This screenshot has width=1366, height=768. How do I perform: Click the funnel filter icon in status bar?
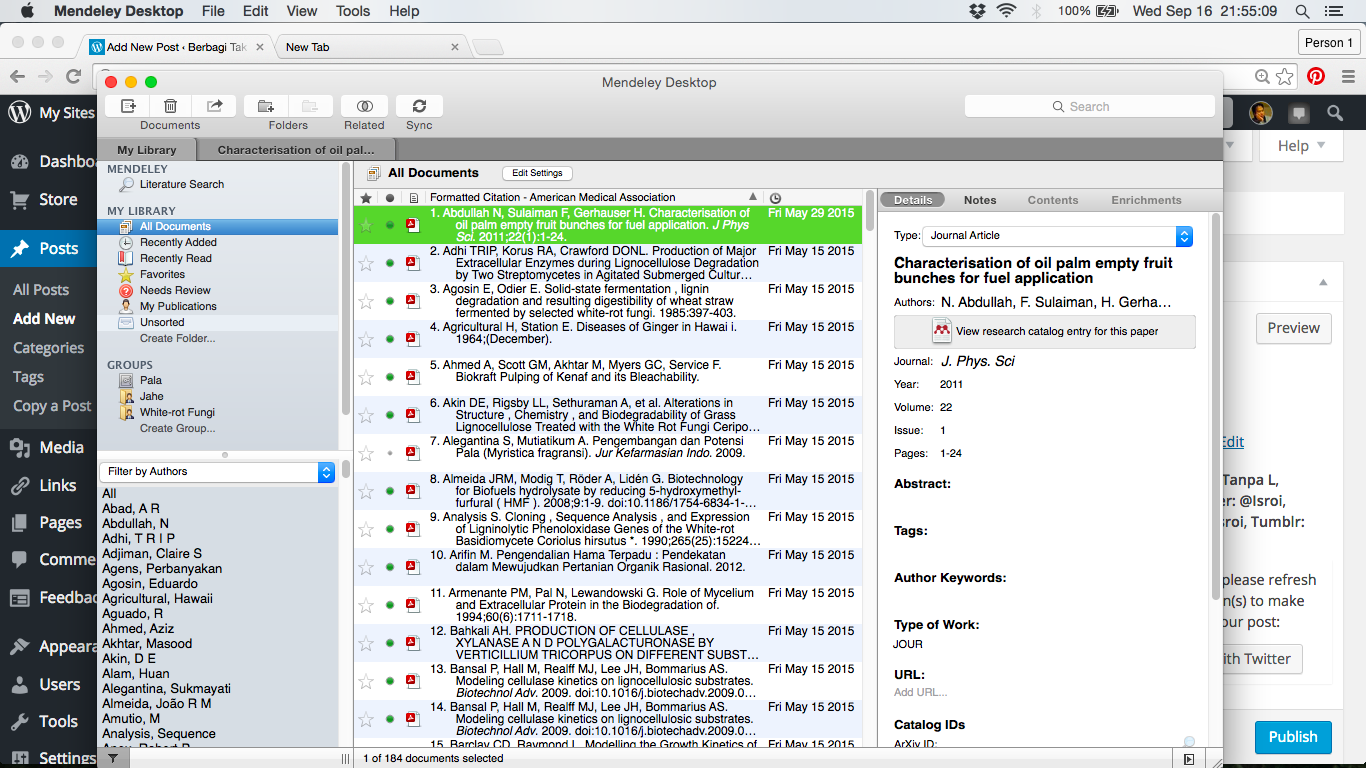pyautogui.click(x=112, y=758)
